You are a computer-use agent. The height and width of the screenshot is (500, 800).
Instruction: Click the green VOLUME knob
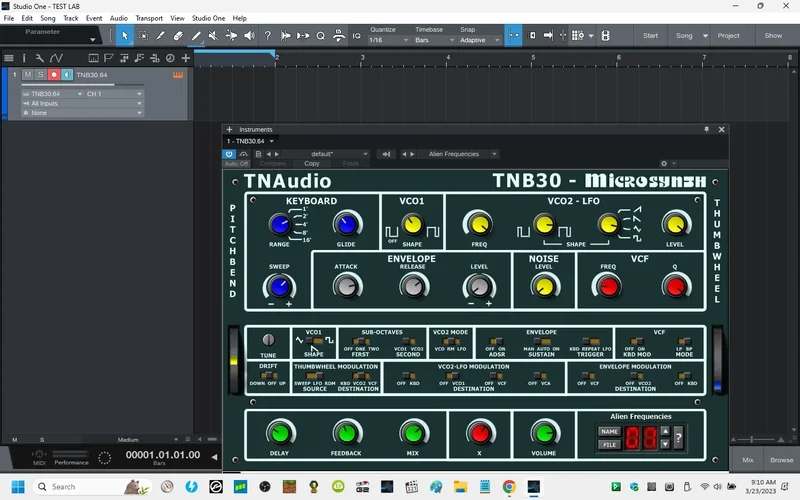pyautogui.click(x=544, y=433)
